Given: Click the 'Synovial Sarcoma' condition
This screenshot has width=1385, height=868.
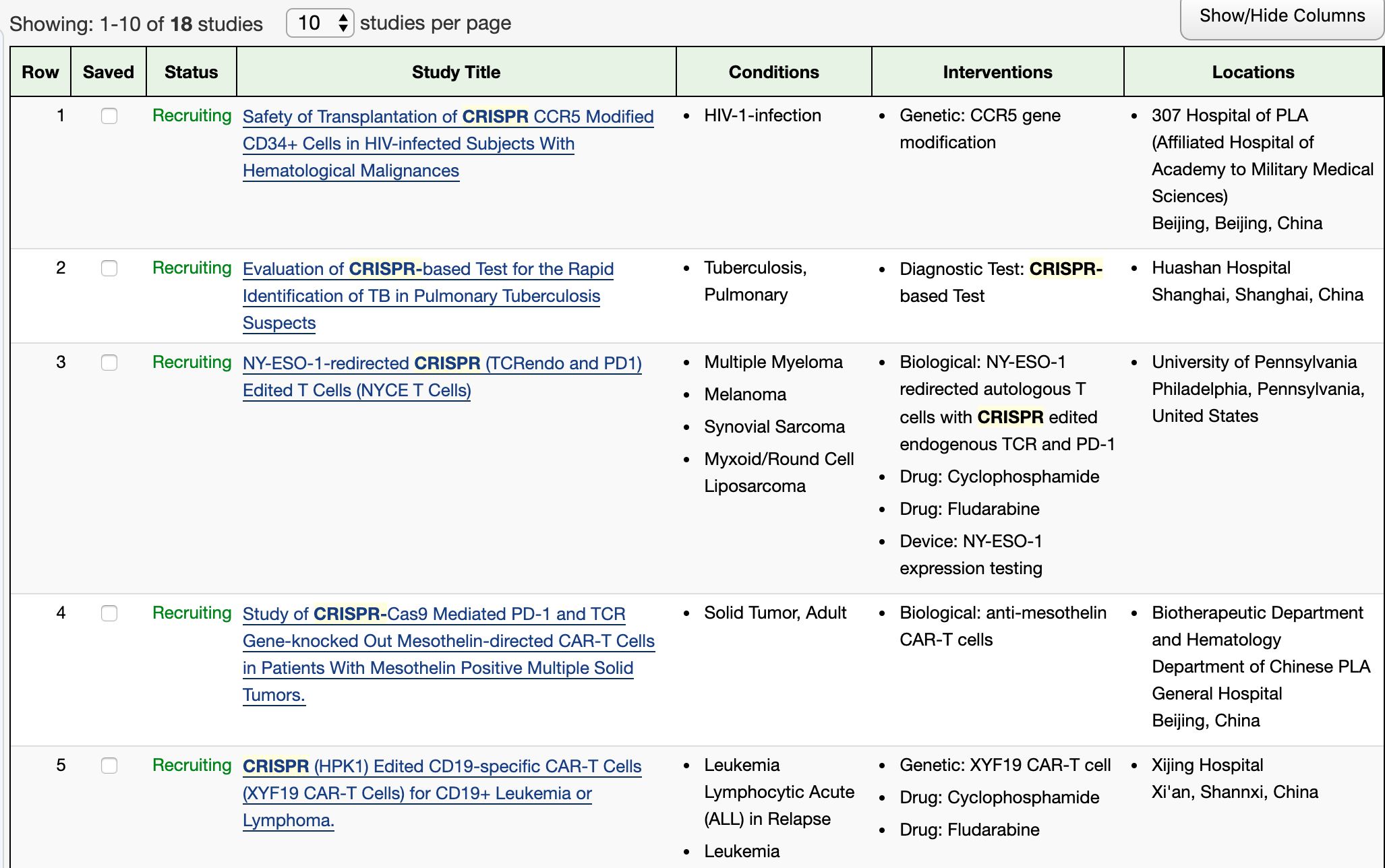Looking at the screenshot, I should pyautogui.click(x=774, y=427).
